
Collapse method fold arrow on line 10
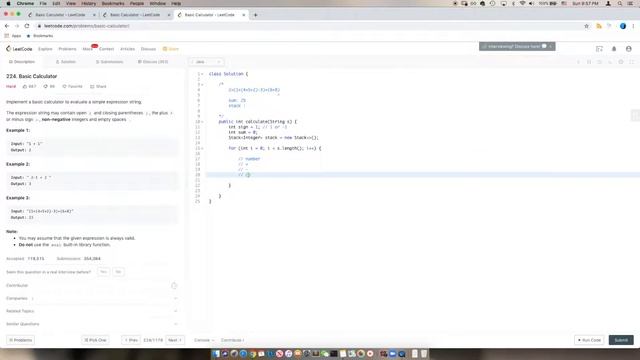pyautogui.click(x=202, y=122)
